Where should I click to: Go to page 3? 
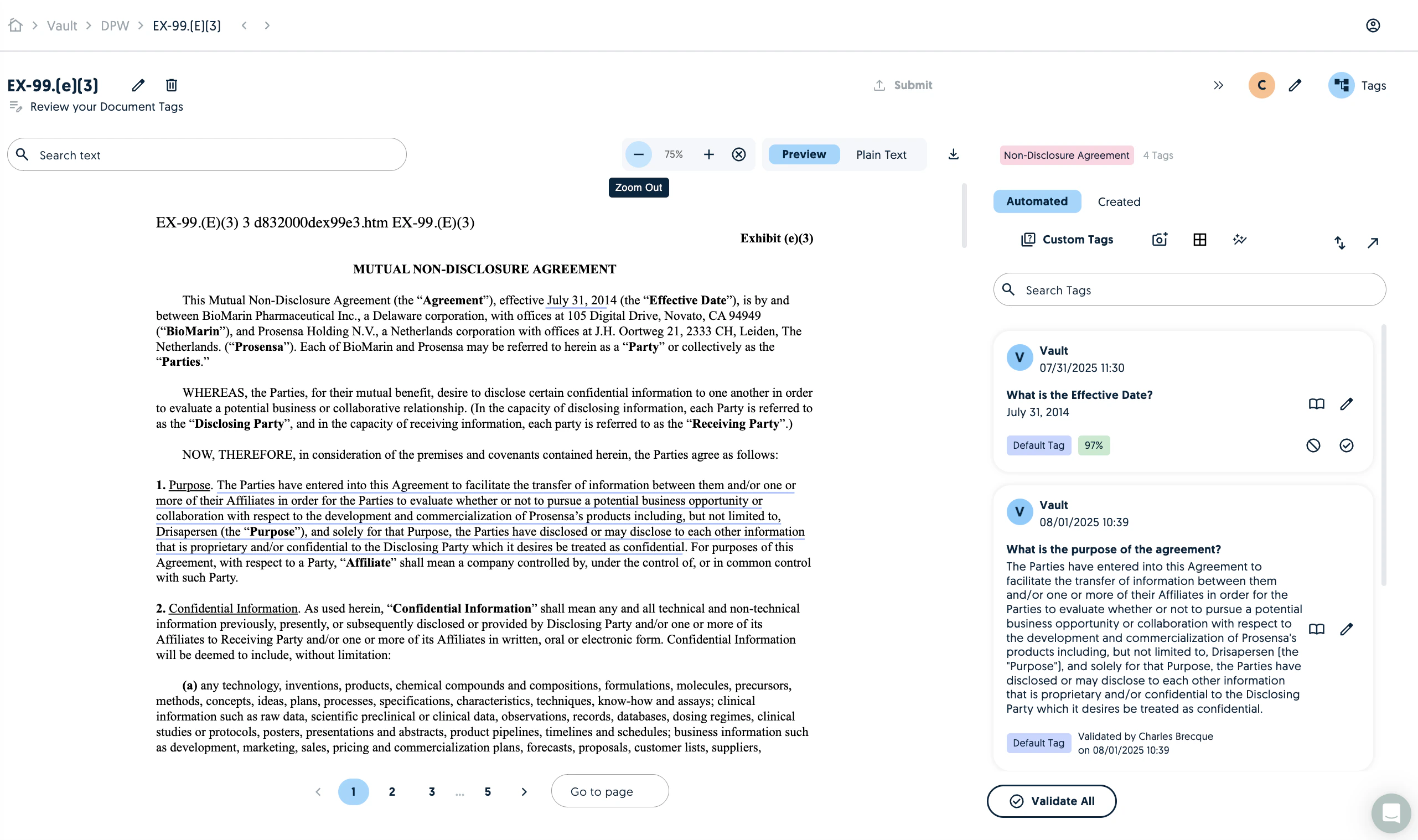click(431, 791)
